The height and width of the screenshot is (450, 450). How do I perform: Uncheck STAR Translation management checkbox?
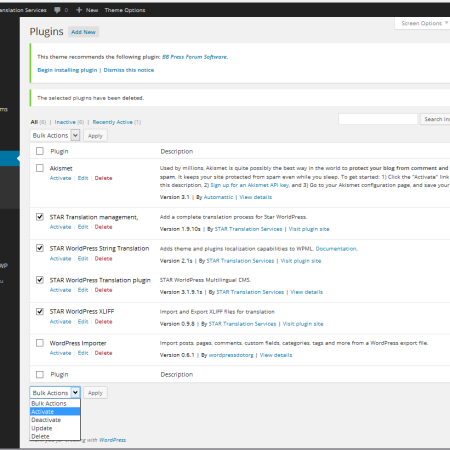click(40, 217)
